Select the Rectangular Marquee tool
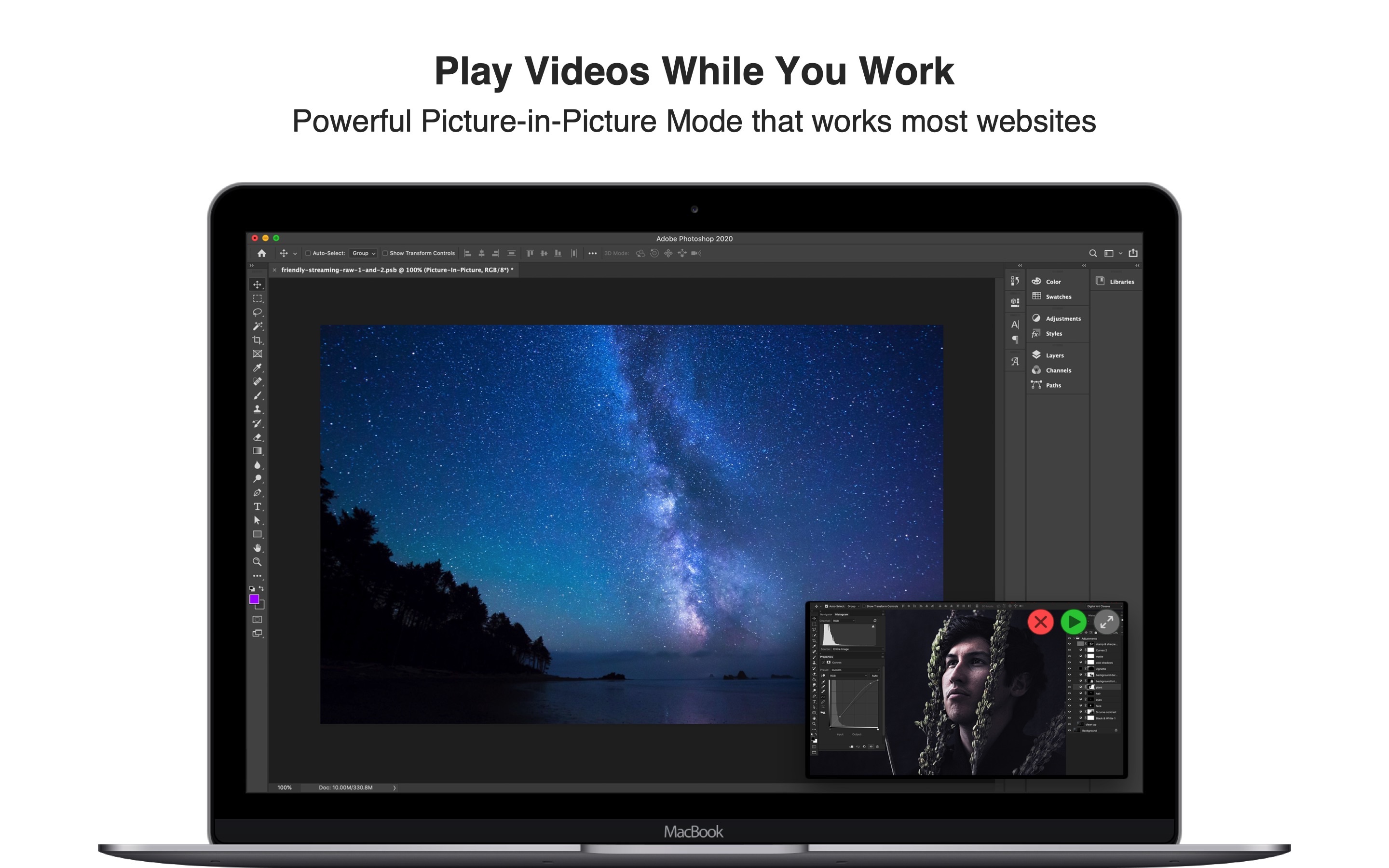The height and width of the screenshot is (868, 1389). point(257,298)
